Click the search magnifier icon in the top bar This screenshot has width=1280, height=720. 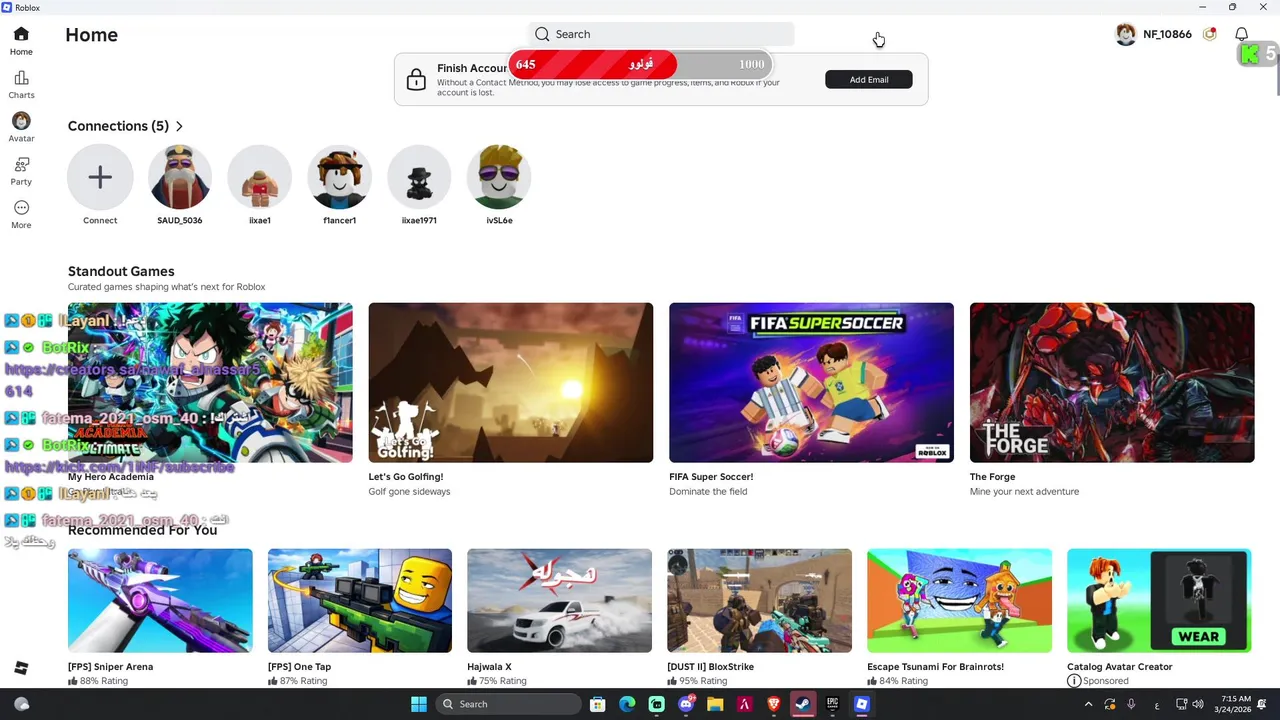[x=542, y=34]
